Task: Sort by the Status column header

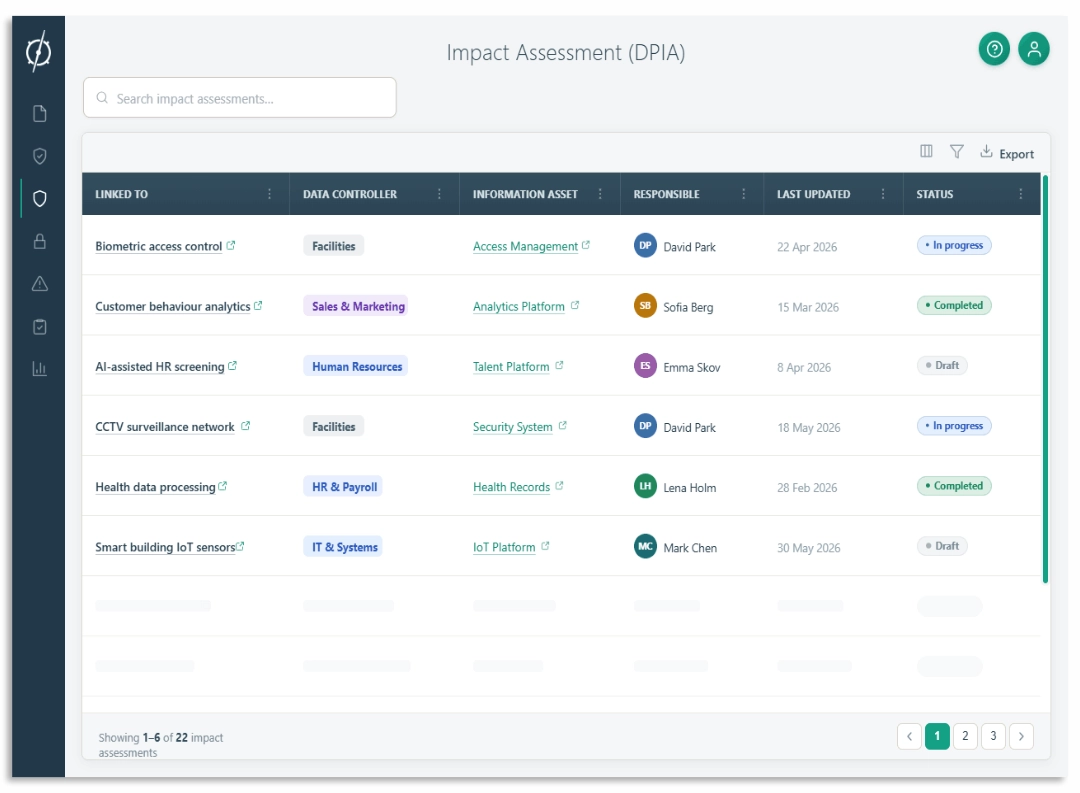Action: pos(935,194)
